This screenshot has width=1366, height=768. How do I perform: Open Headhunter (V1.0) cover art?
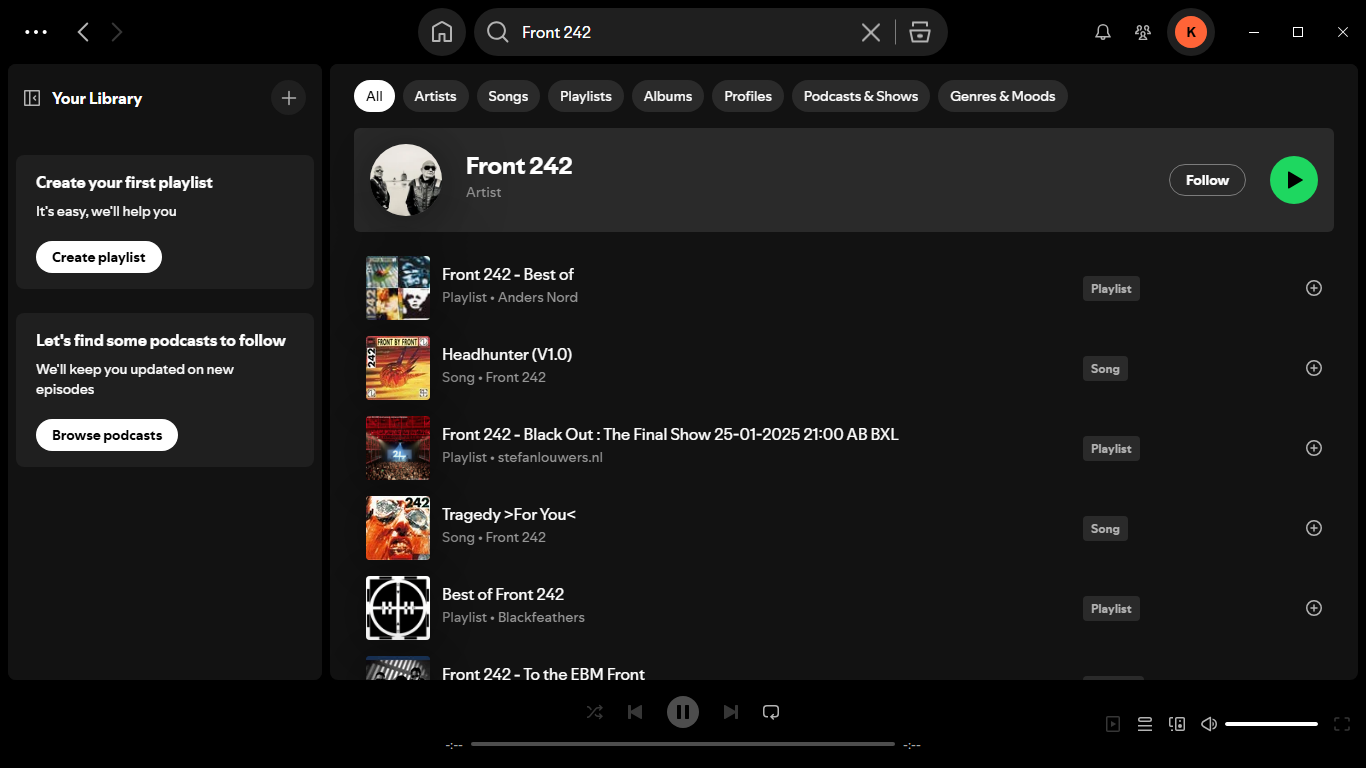click(398, 368)
